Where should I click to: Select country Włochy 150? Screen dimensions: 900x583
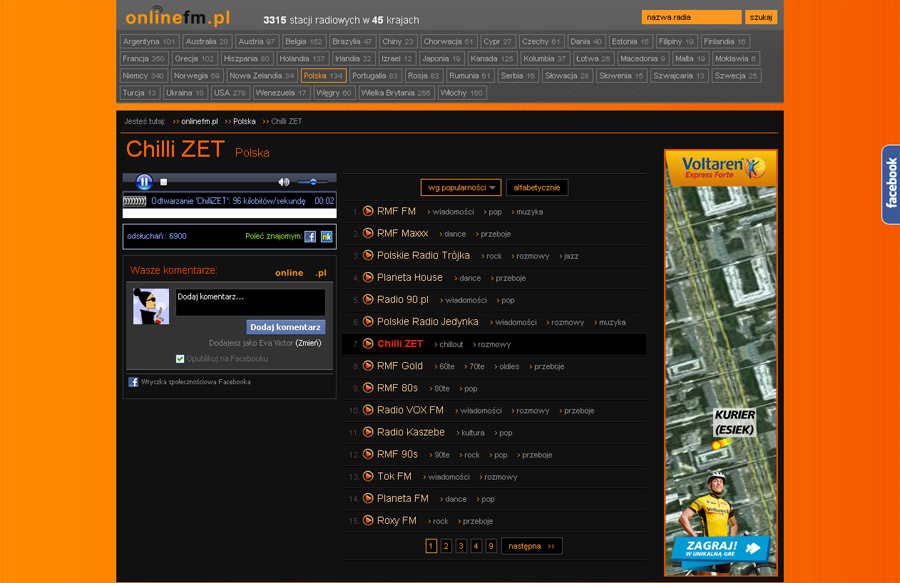point(461,93)
